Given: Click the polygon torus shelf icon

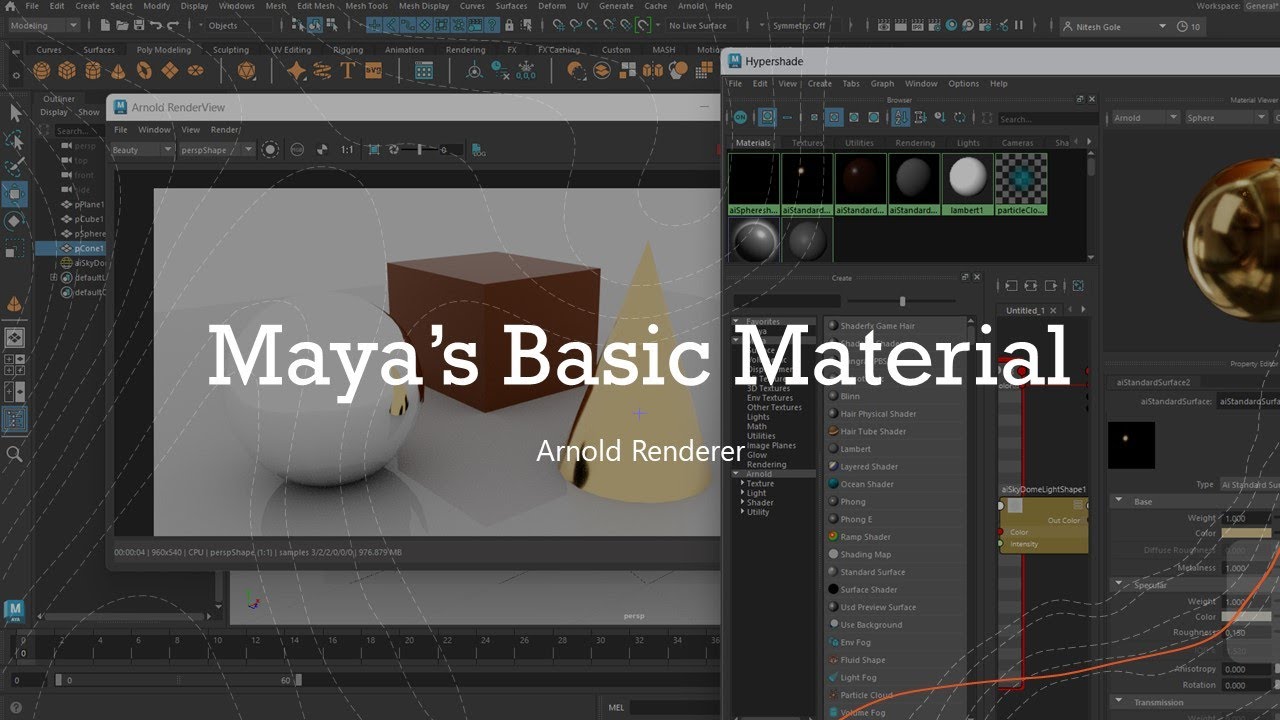Looking at the screenshot, I should click(x=145, y=71).
